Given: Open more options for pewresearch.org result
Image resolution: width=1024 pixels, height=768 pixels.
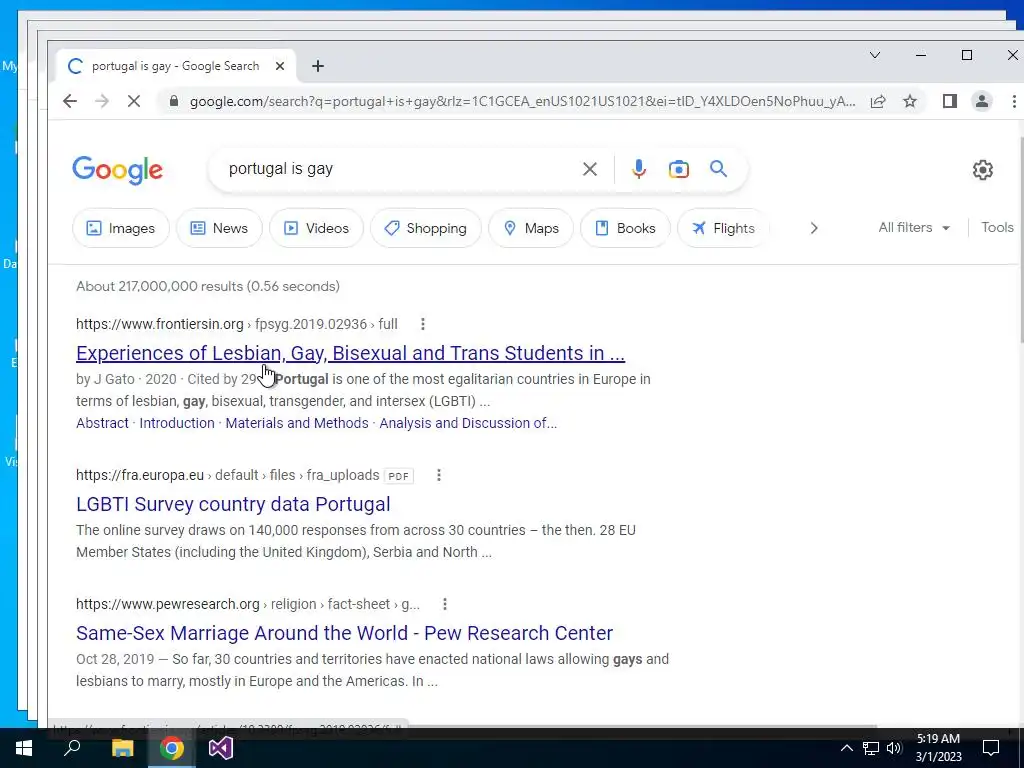Looking at the screenshot, I should pyautogui.click(x=445, y=604).
